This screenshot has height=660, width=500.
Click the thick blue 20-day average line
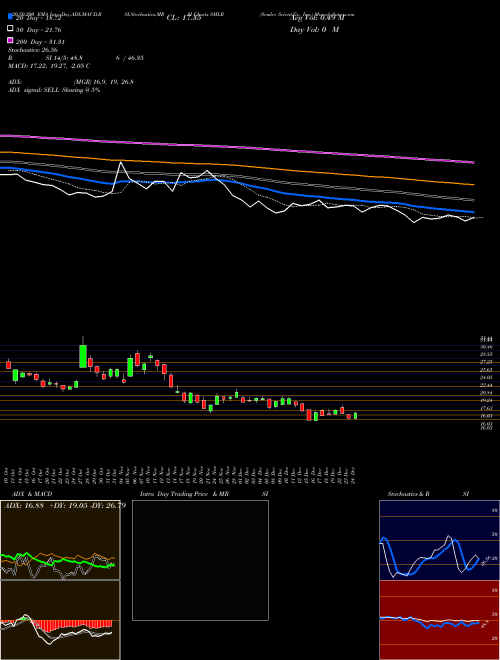coord(236,183)
